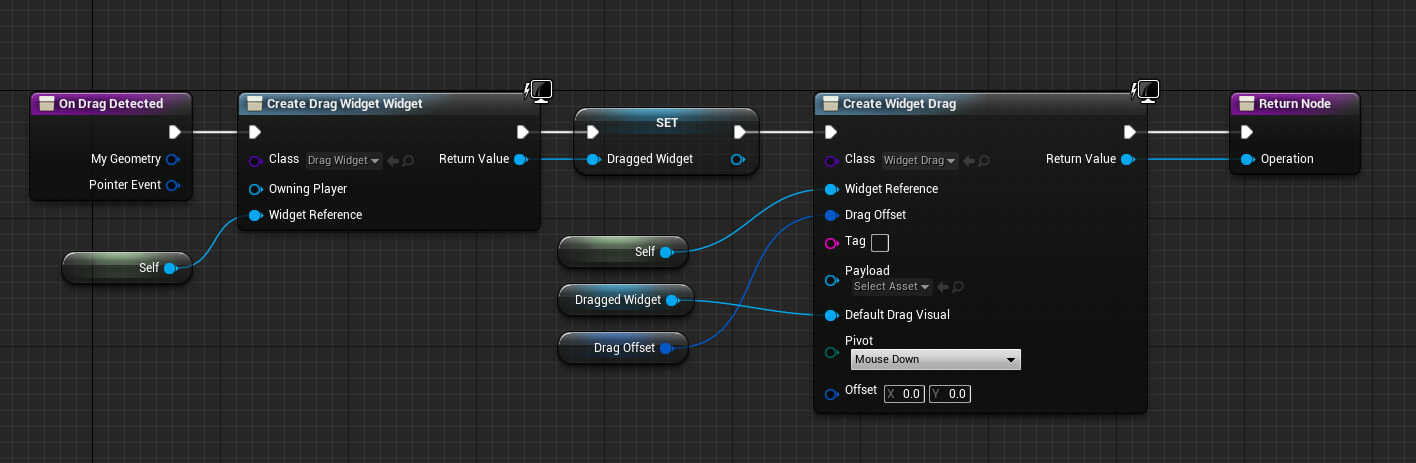Select the SET Dragged Widget node title

(x=666, y=122)
